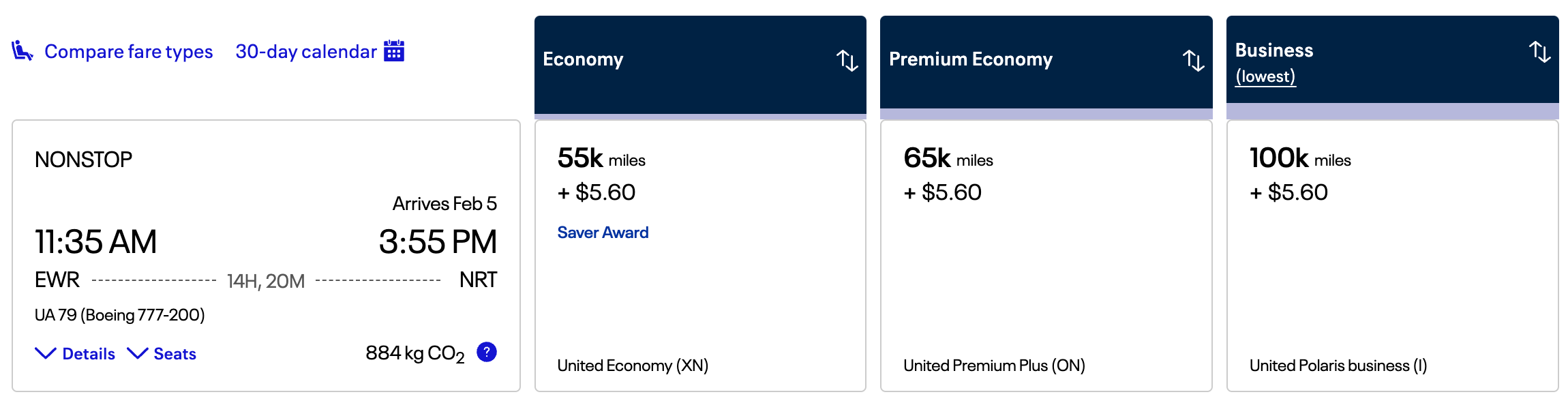Viewport: 1568px width, 401px height.
Task: Click the seat icon beside Compare fare types
Action: [x=22, y=51]
